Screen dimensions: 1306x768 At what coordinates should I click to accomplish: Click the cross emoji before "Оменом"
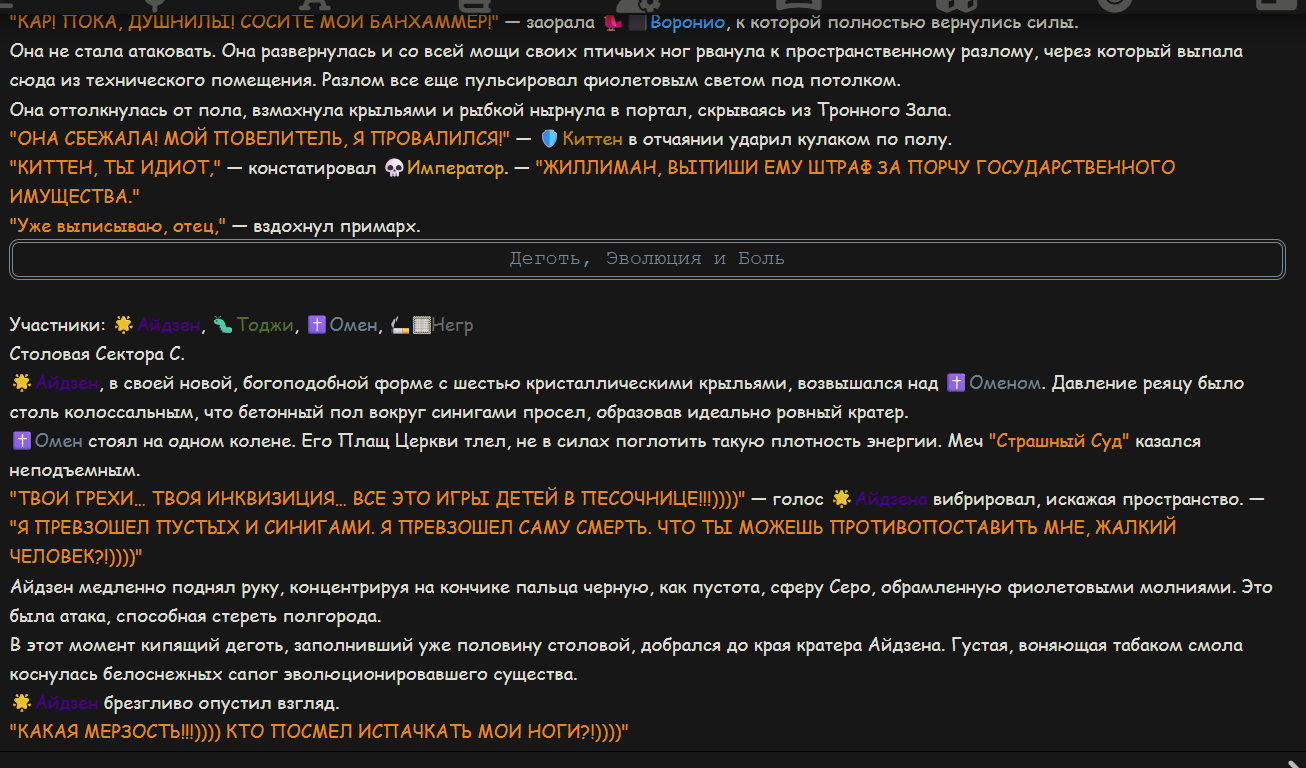[956, 383]
